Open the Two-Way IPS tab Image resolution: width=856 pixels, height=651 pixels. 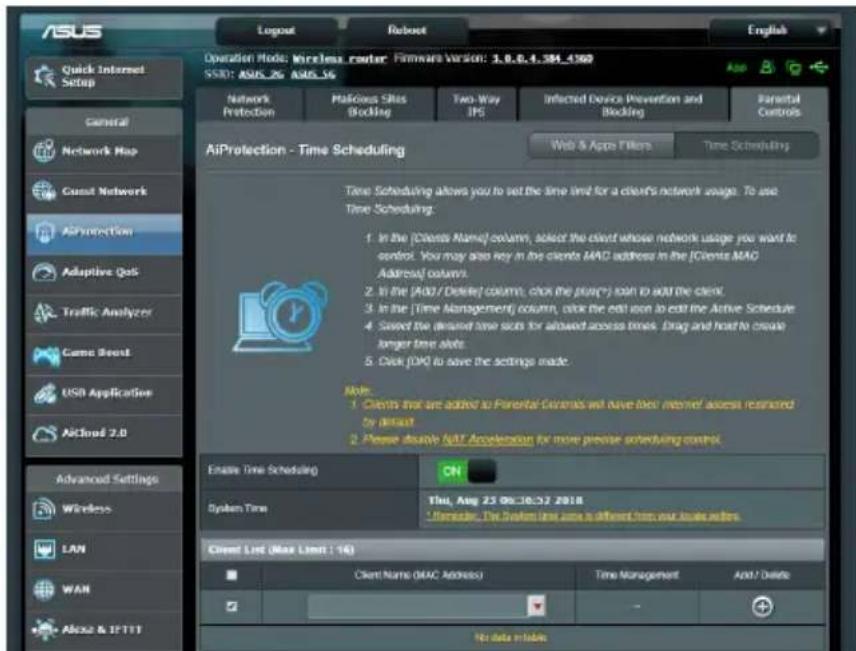(475, 105)
